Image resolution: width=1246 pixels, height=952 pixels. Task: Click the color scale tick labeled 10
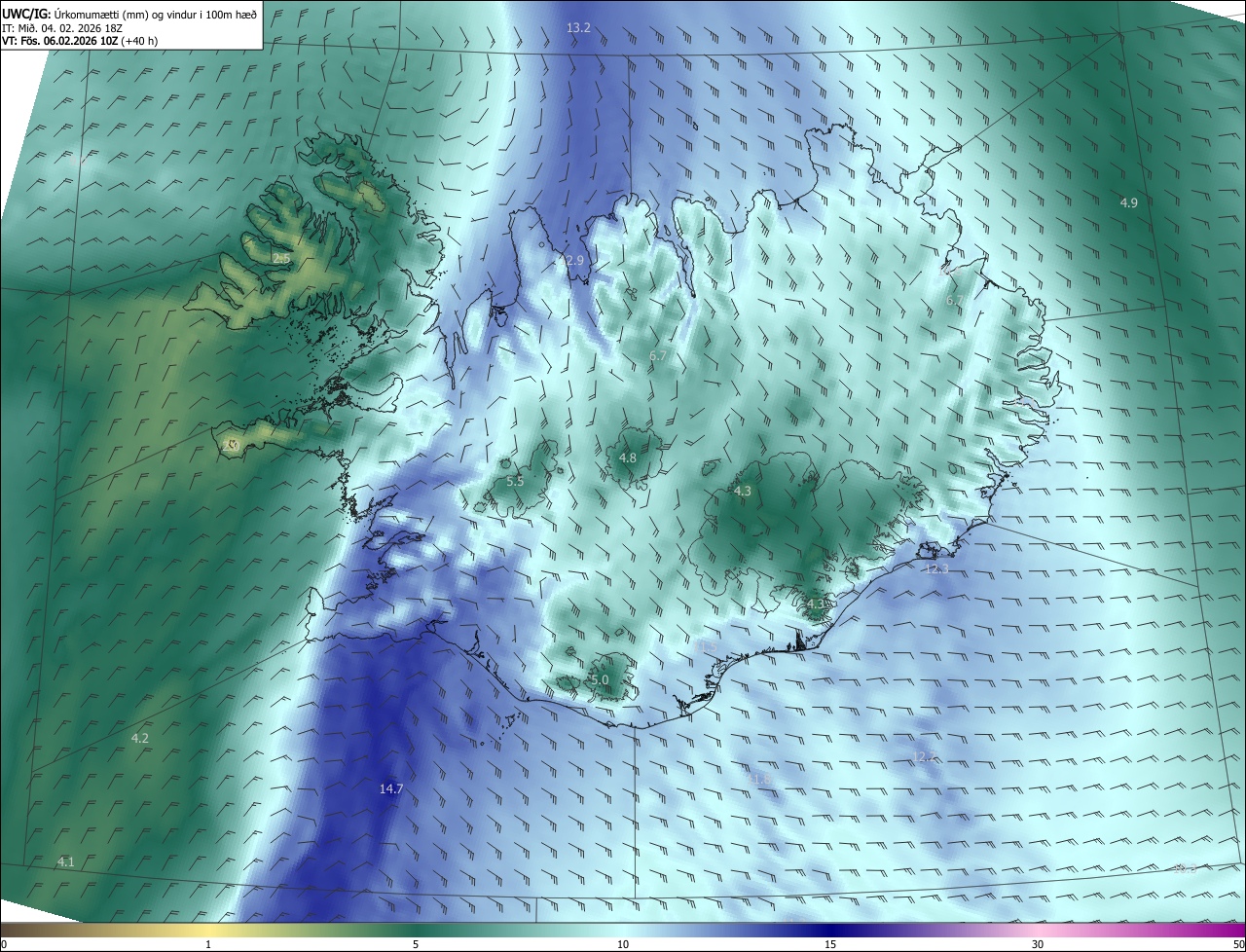pos(623,944)
